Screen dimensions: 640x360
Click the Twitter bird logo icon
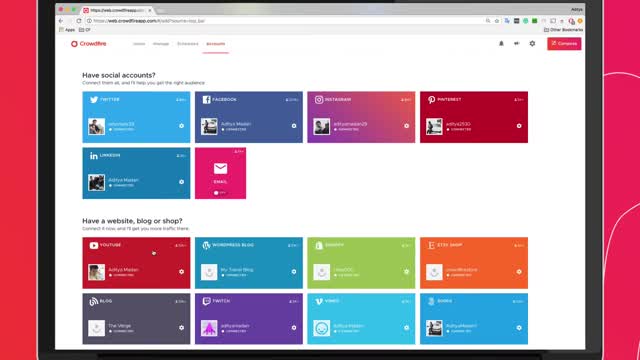click(94, 100)
